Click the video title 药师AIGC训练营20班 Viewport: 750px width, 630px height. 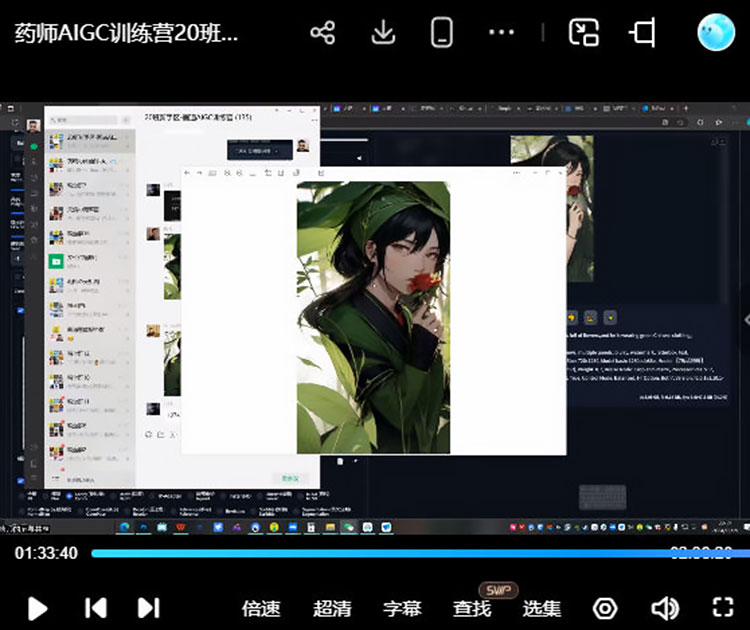126,33
